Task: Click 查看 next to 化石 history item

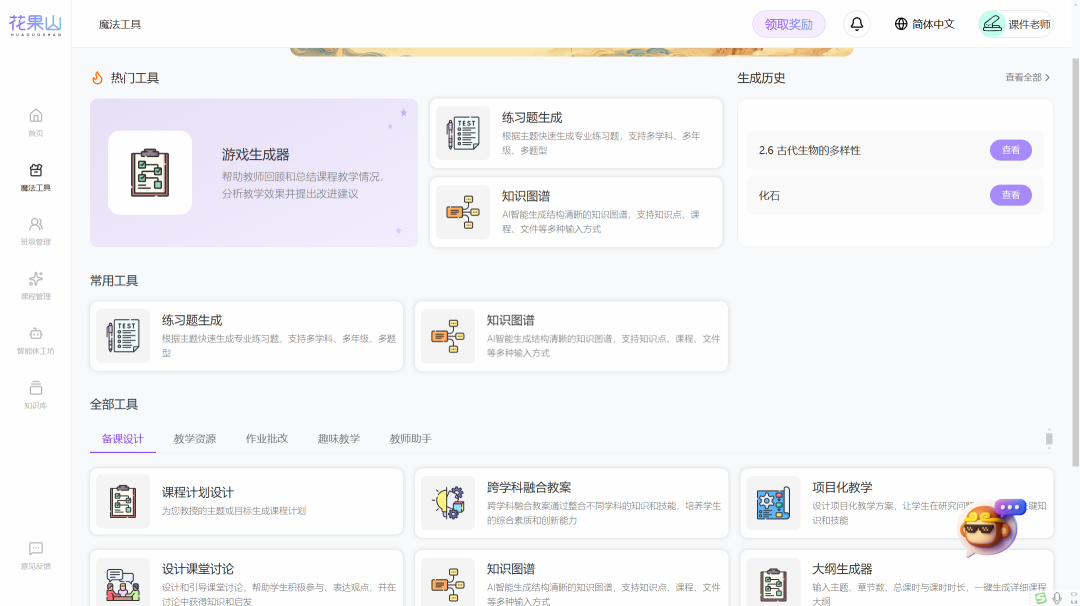Action: (x=1011, y=195)
